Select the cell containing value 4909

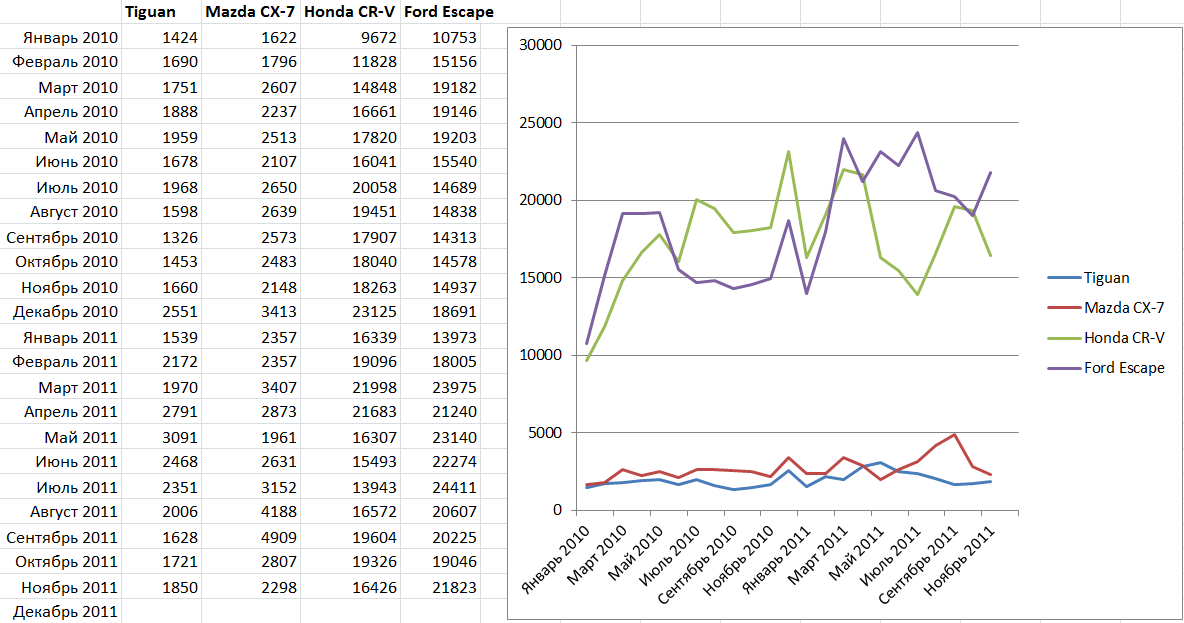click(250, 537)
